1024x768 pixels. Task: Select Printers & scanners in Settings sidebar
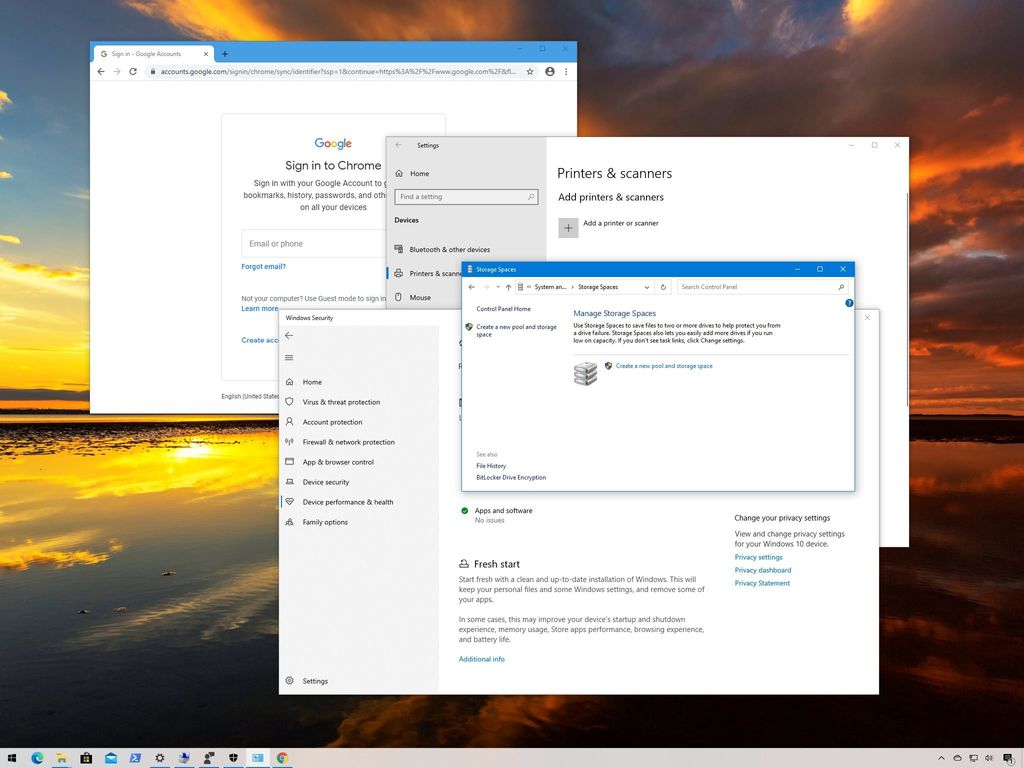click(430, 273)
